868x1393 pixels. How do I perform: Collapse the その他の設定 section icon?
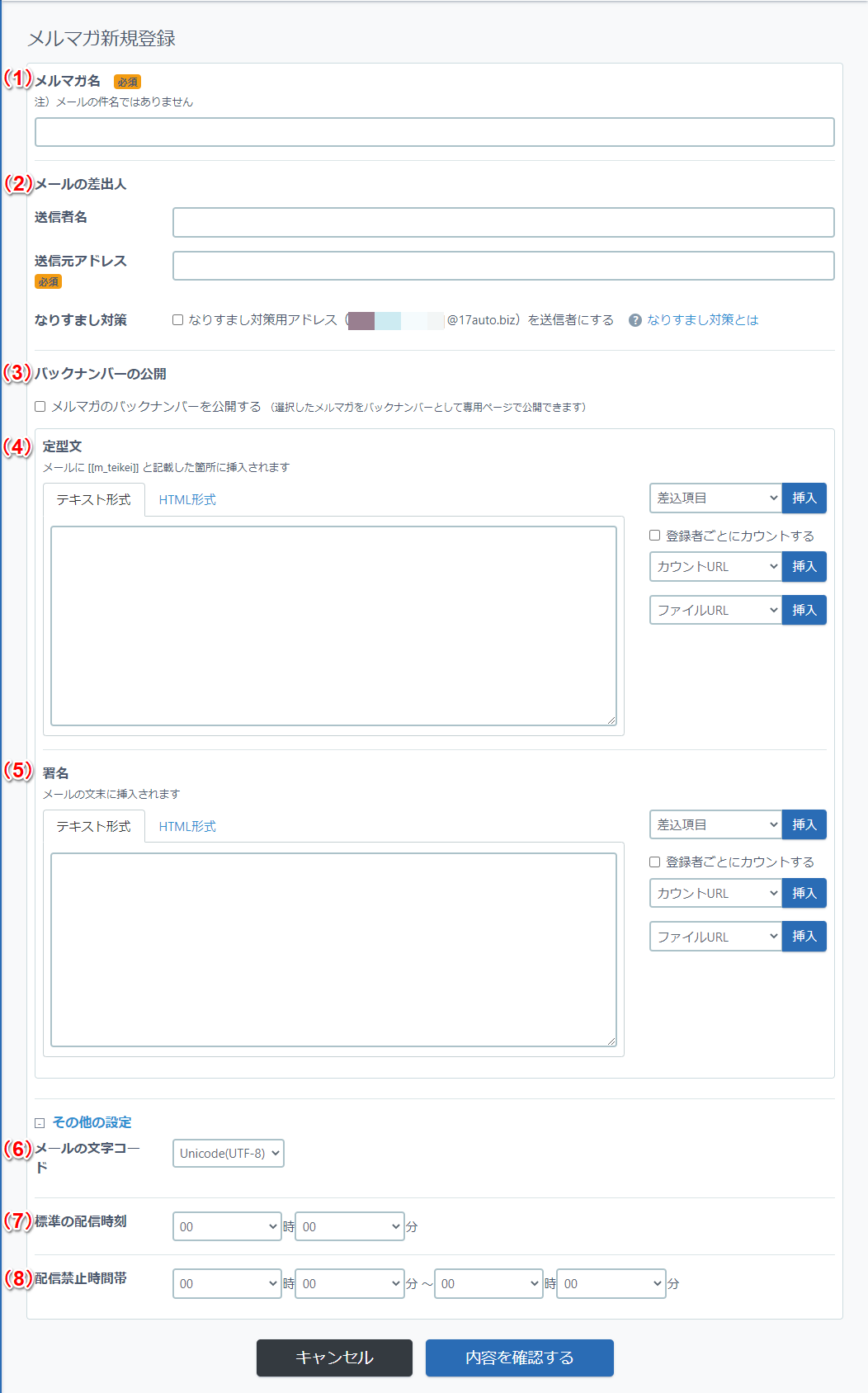click(x=40, y=1123)
